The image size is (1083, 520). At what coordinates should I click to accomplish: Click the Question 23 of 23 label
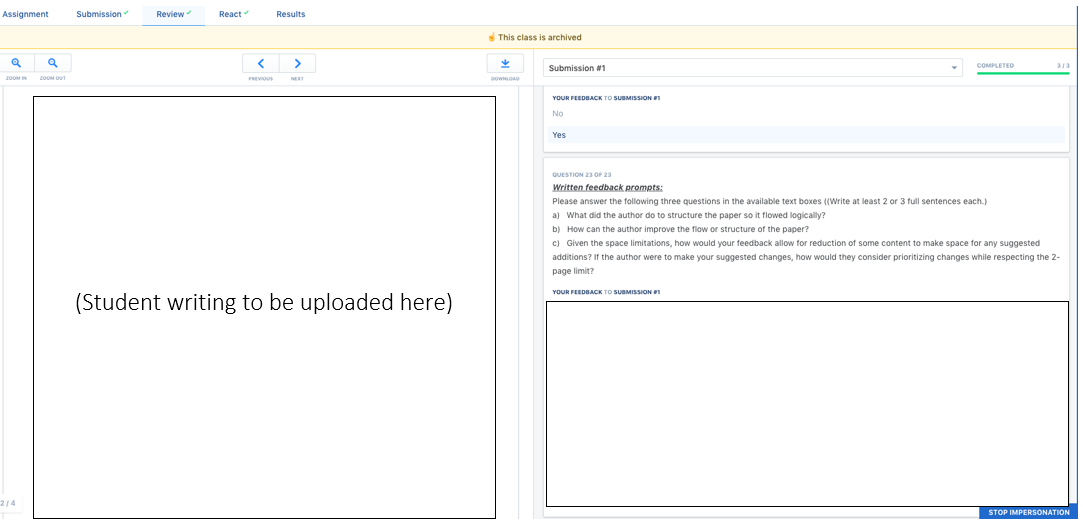(581, 175)
